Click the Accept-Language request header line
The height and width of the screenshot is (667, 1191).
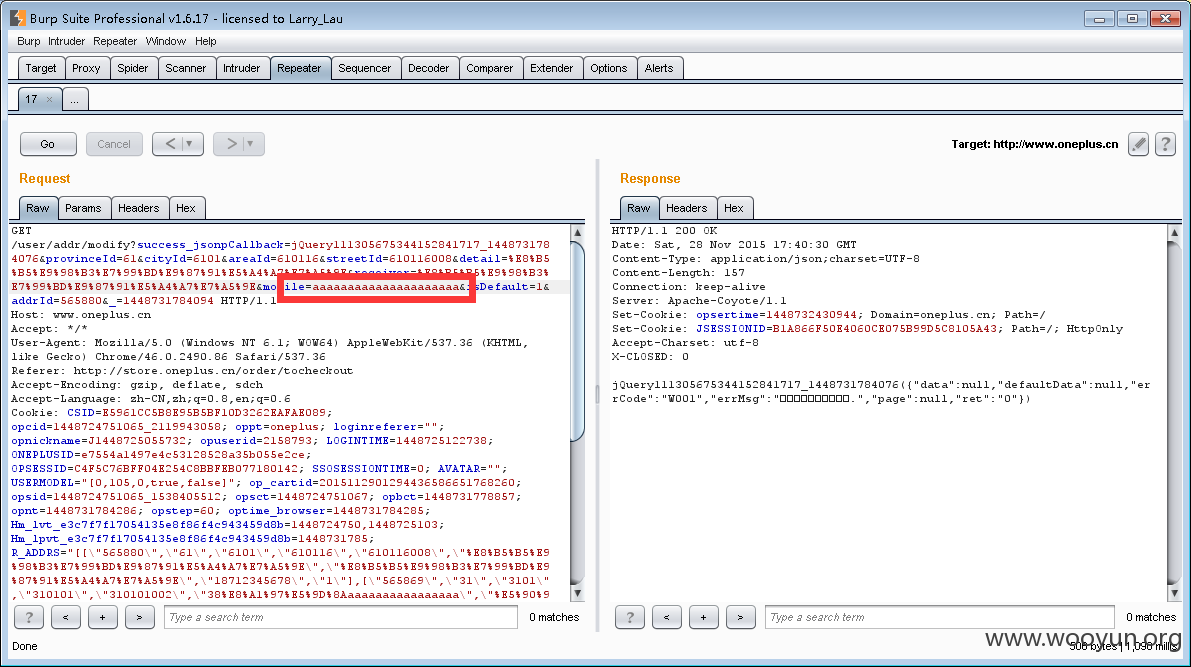[x=151, y=399]
